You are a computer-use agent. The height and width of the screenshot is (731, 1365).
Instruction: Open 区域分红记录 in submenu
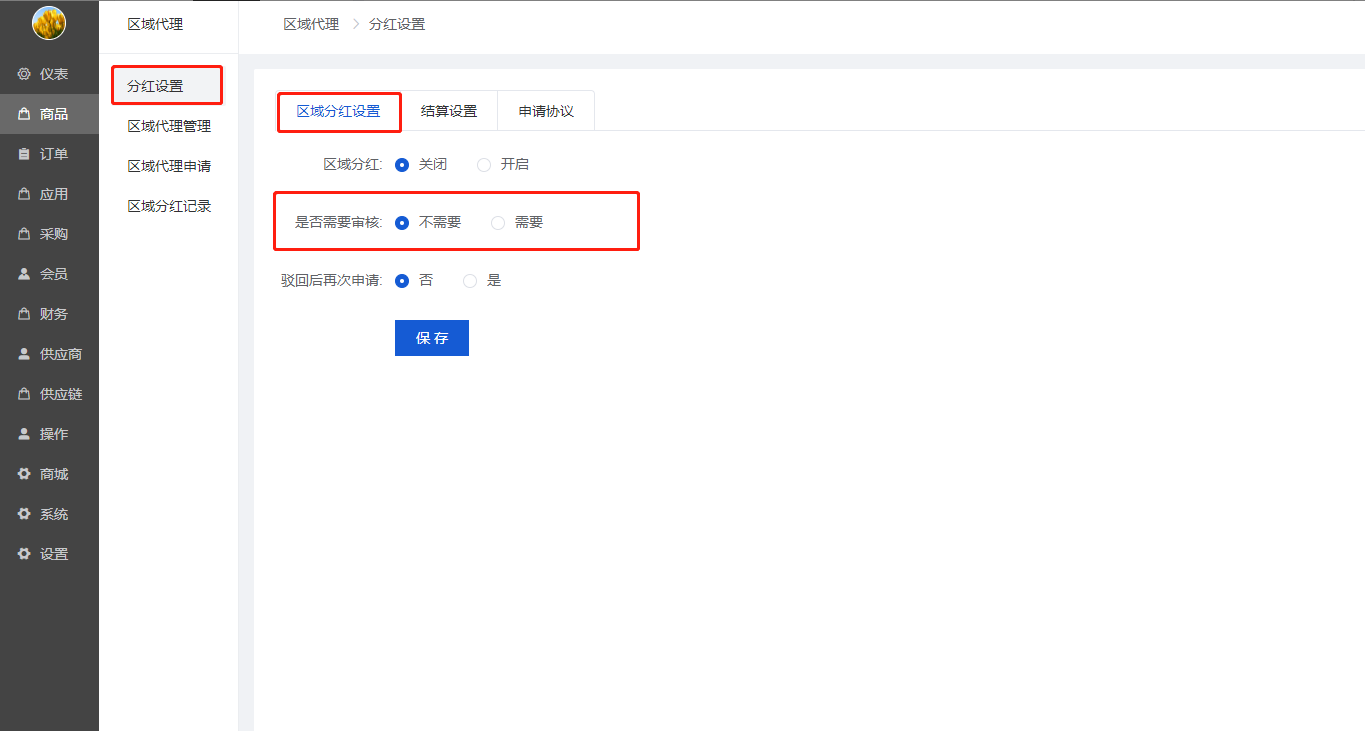coord(169,206)
